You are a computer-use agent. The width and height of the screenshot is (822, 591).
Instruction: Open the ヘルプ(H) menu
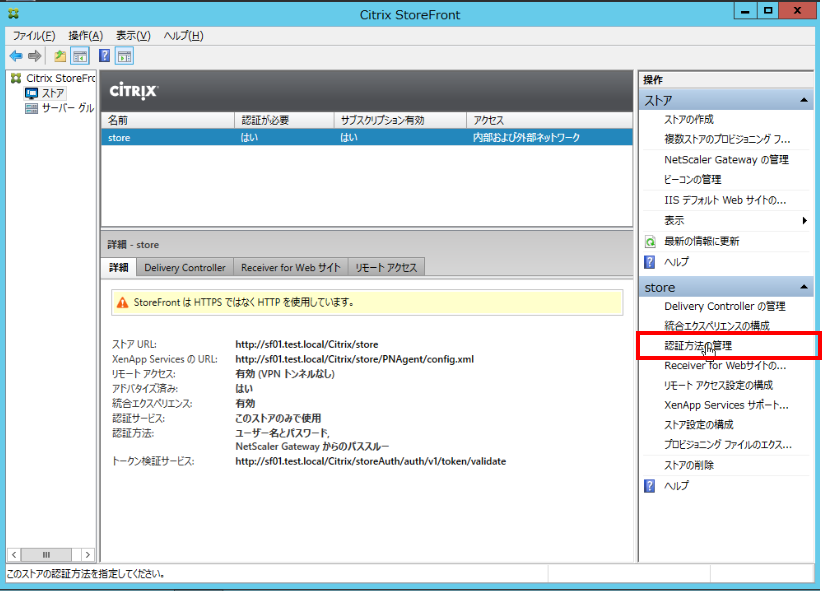[x=183, y=36]
